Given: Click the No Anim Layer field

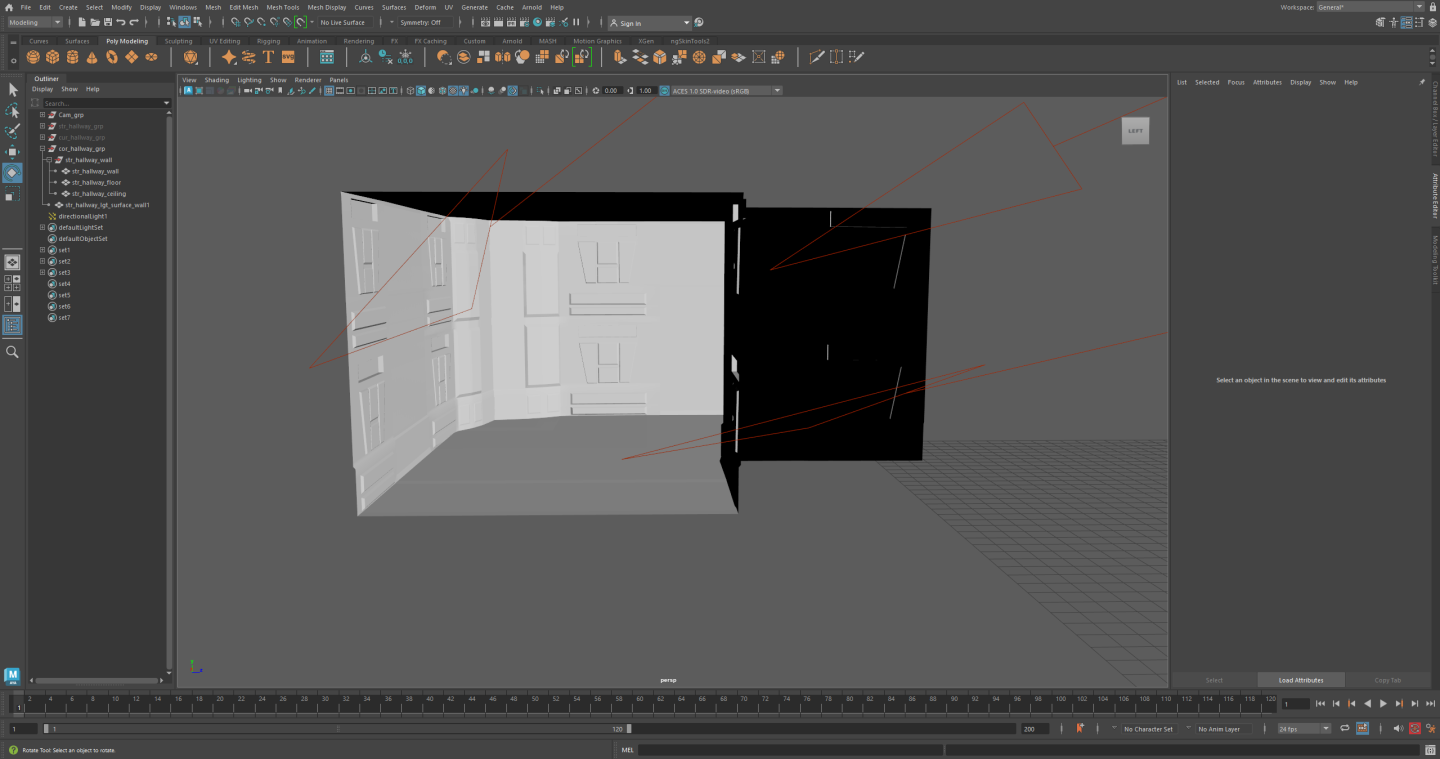Looking at the screenshot, I should click(x=1222, y=729).
